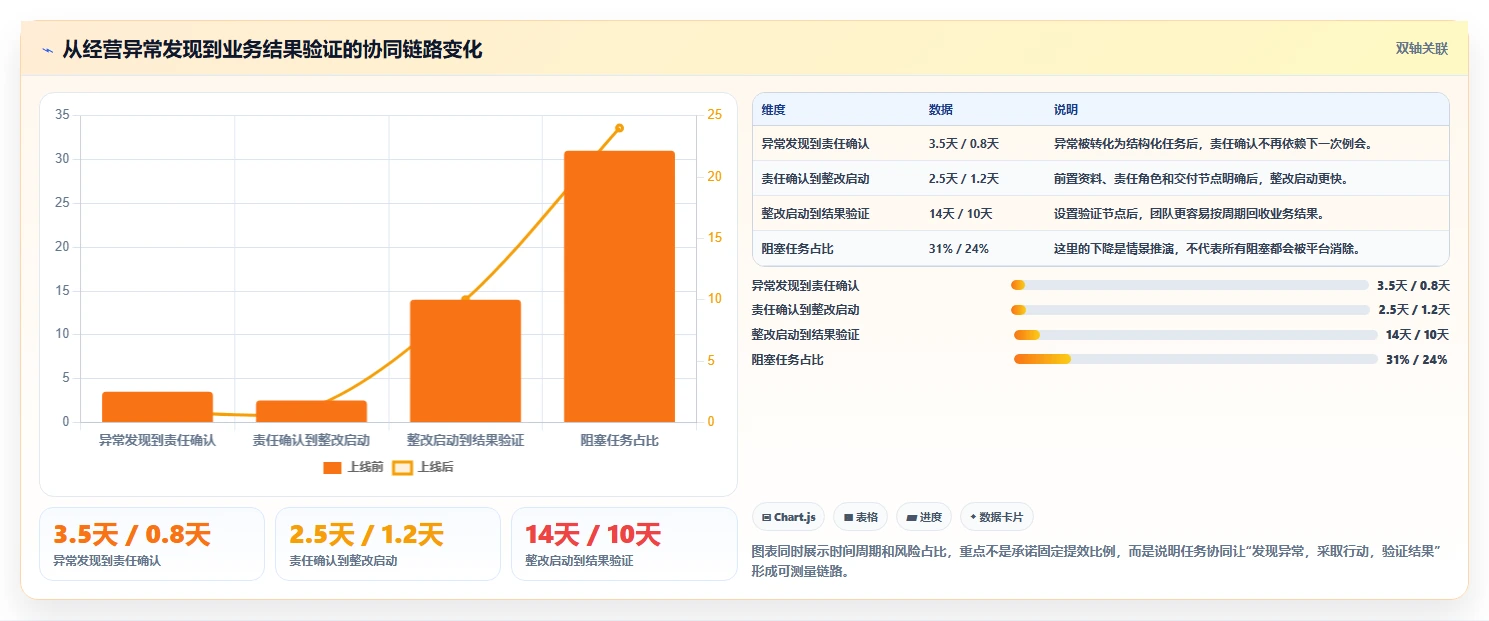Screen dimensions: 1489x621
Task: Click the progress bar for 整改启动到结果验证
Action: pos(1195,335)
